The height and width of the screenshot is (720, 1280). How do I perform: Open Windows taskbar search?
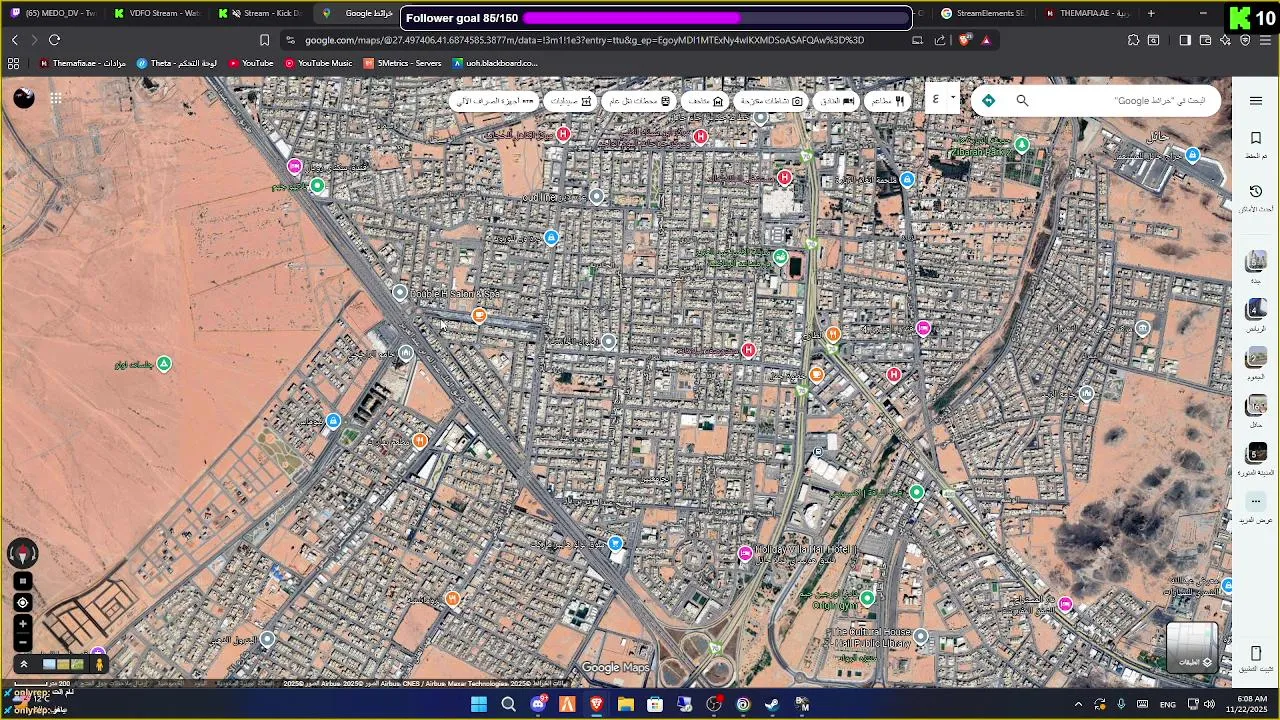point(508,705)
